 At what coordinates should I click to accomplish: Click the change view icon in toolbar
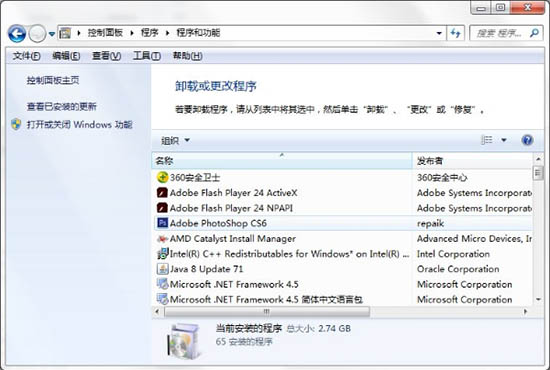pyautogui.click(x=487, y=140)
